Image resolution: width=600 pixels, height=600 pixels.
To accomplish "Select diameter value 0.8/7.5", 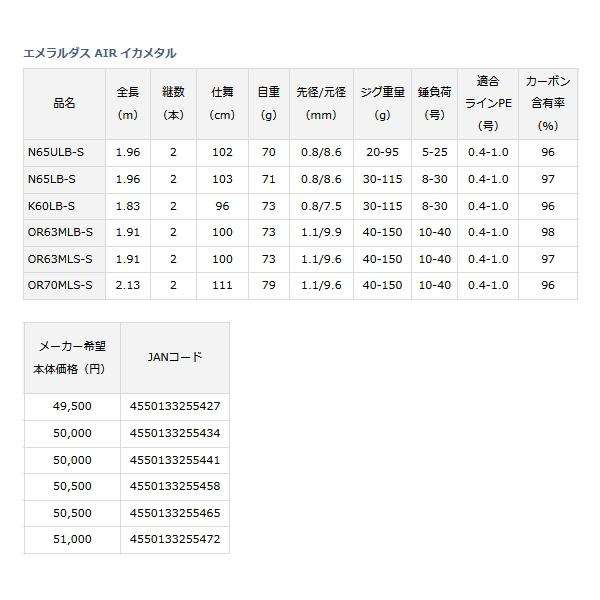I will (x=321, y=206).
